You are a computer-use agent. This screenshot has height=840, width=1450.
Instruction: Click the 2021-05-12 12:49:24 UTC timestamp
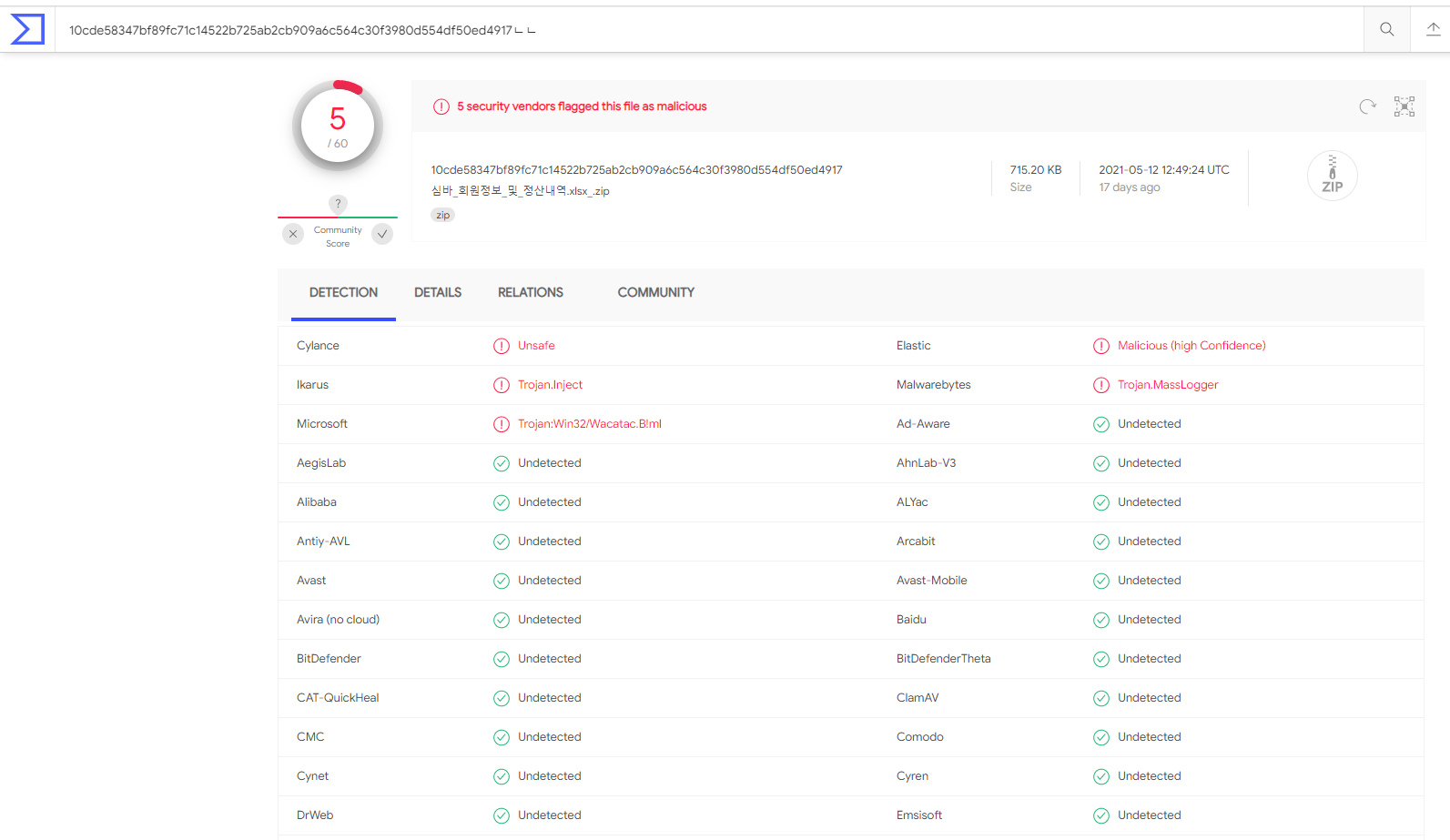click(x=1164, y=170)
